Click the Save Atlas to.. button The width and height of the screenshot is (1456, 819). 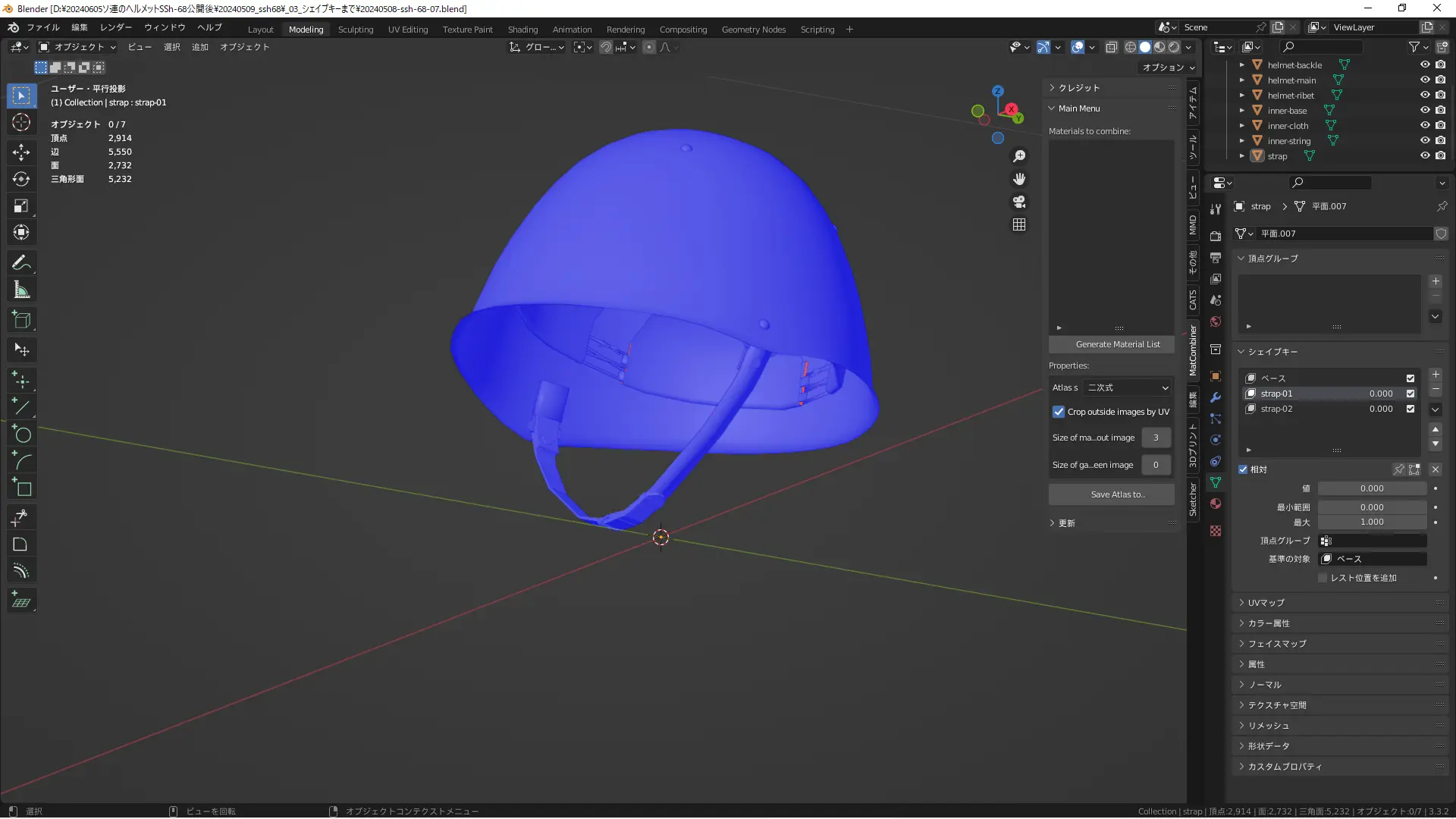coord(1111,494)
